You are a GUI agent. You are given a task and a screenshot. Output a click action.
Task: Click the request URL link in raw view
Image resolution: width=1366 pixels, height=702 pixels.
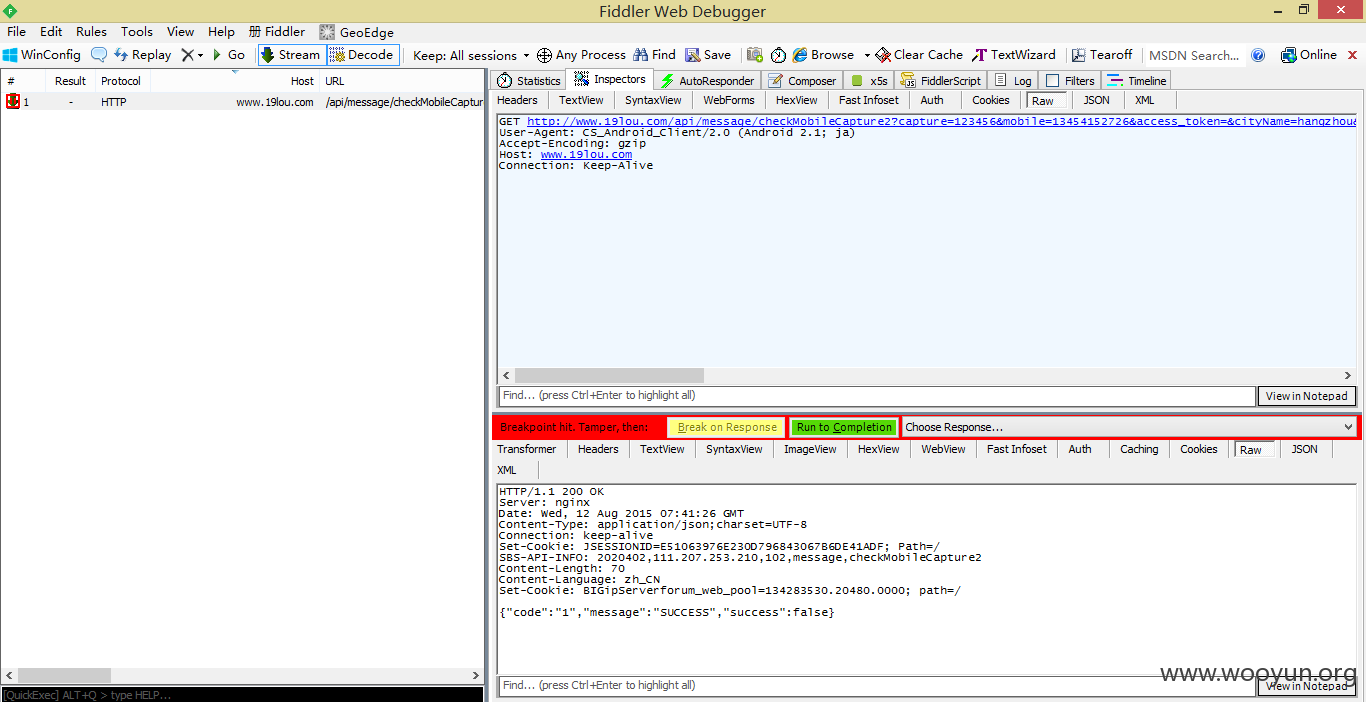pos(942,121)
